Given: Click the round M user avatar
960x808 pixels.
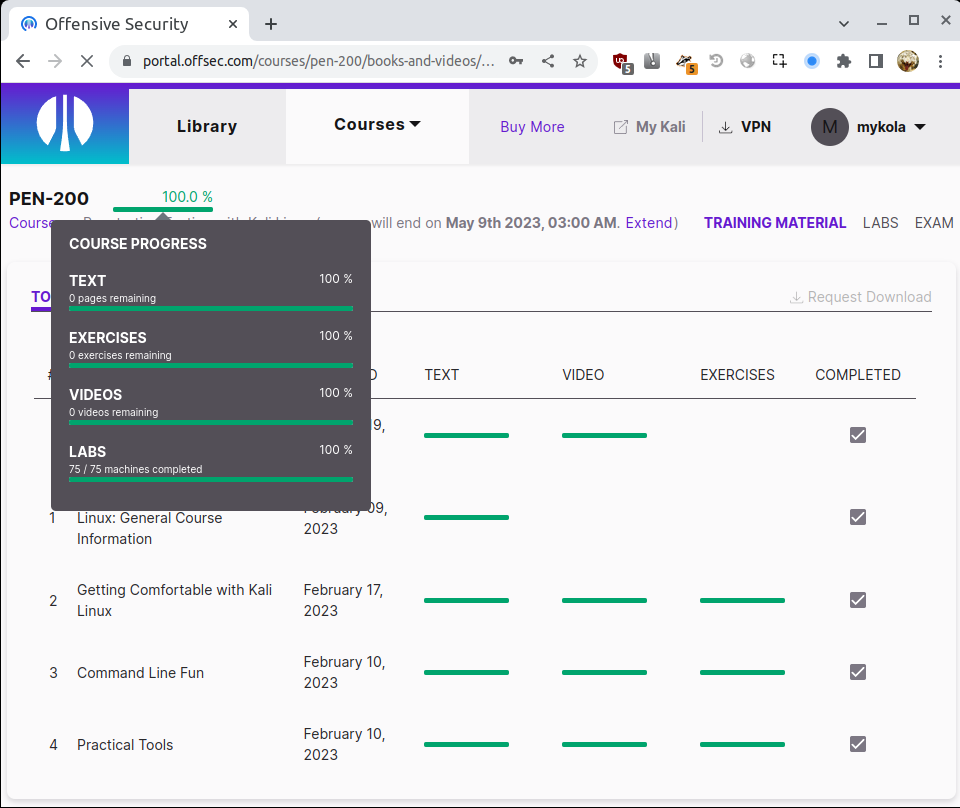Looking at the screenshot, I should [x=830, y=127].
